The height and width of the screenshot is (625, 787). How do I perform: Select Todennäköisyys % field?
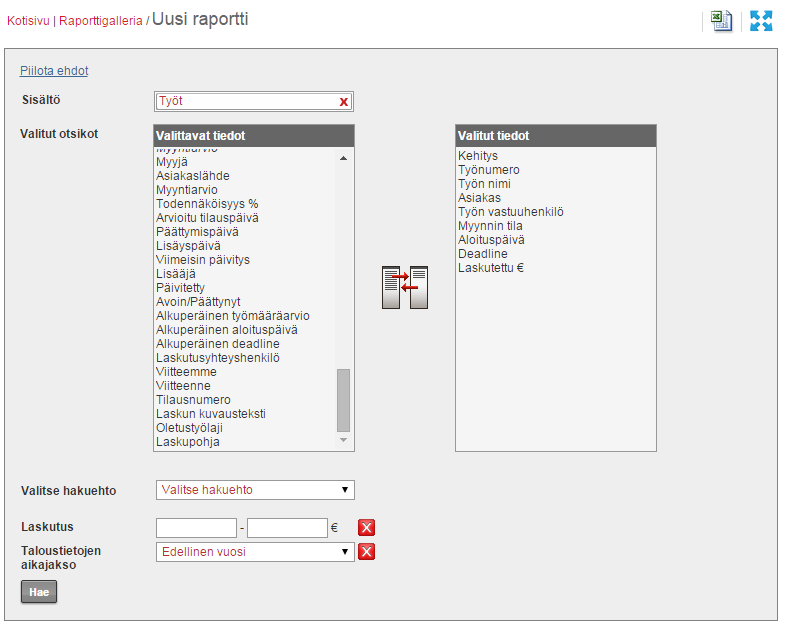pyautogui.click(x=207, y=204)
